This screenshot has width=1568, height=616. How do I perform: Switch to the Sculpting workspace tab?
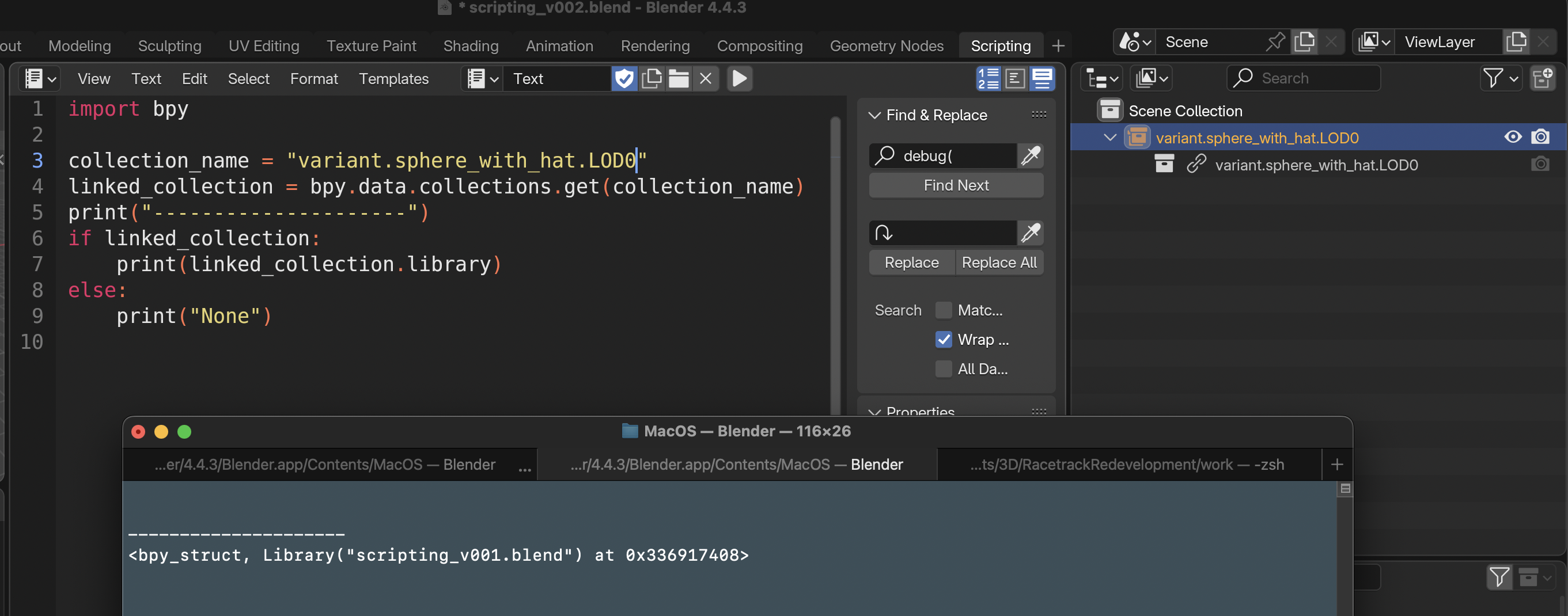tap(169, 45)
